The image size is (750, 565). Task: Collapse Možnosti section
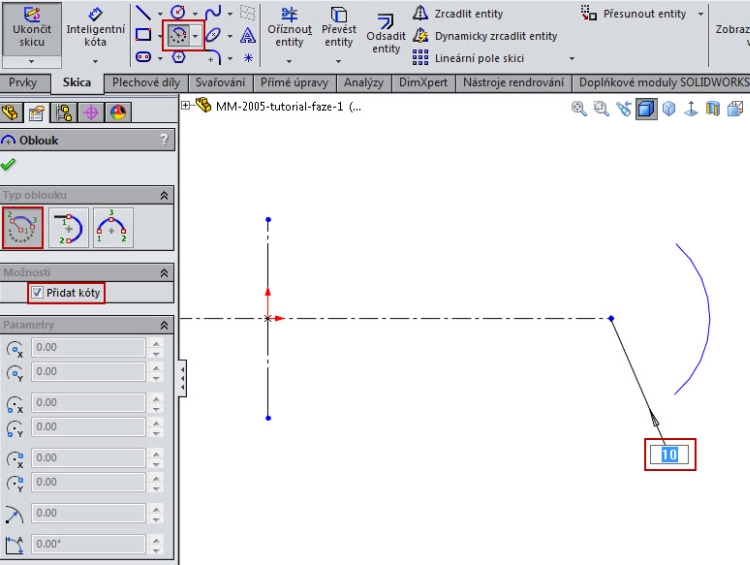(164, 273)
